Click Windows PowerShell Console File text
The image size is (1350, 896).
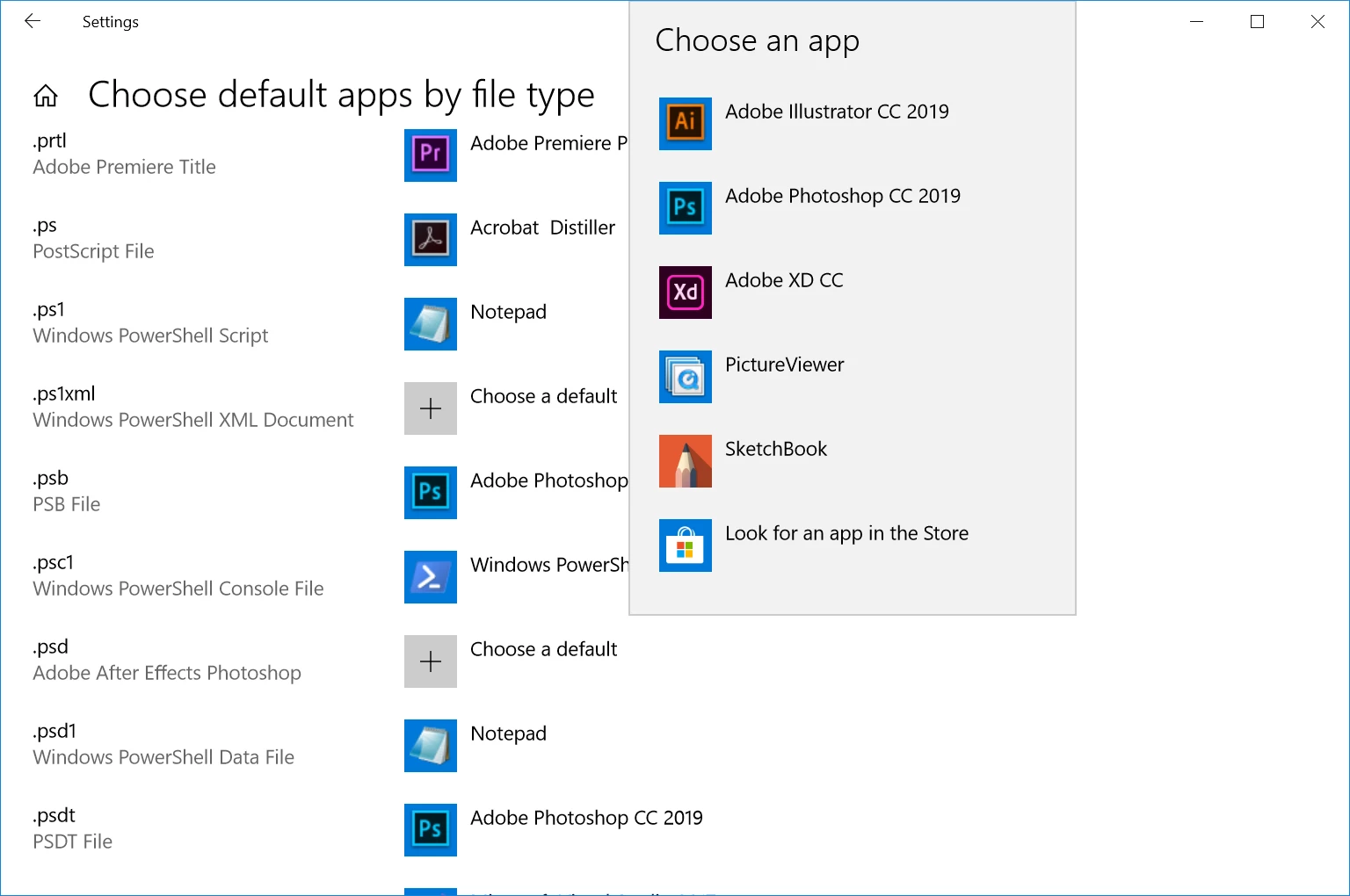pos(178,589)
